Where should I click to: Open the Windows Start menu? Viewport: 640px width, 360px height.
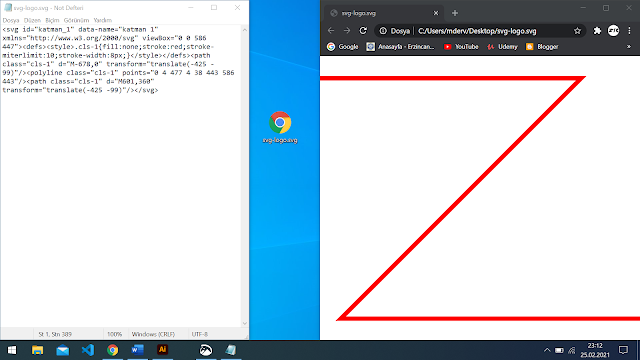[x=12, y=350]
